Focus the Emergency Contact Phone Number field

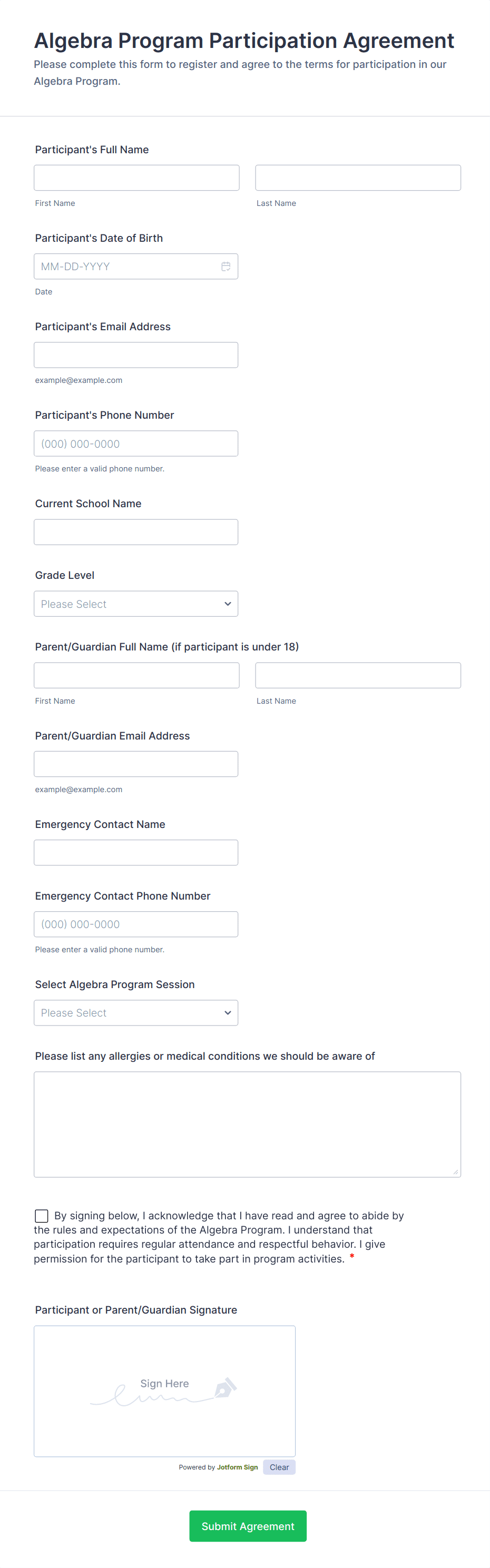pyautogui.click(x=136, y=924)
